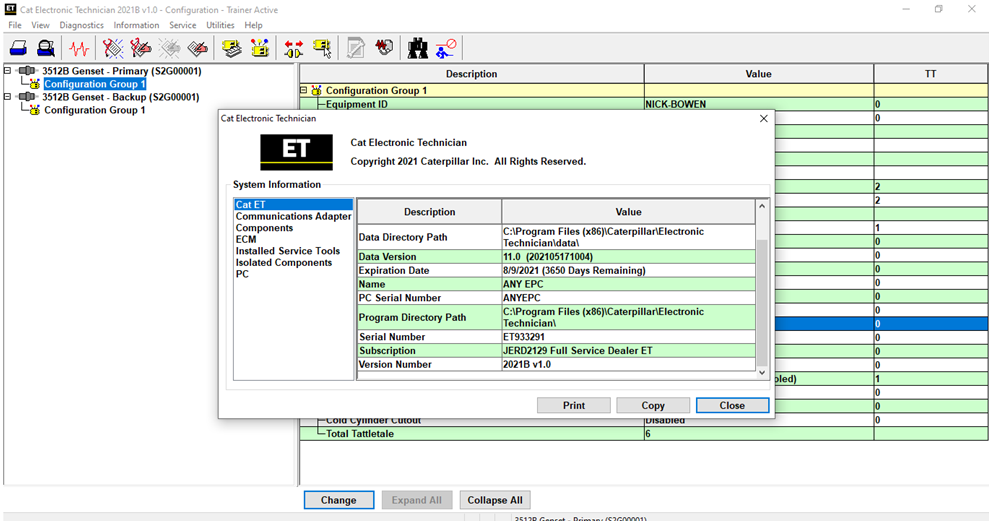Click the Print toolbar icon
Screen dimensions: 989x521
tap(18, 48)
